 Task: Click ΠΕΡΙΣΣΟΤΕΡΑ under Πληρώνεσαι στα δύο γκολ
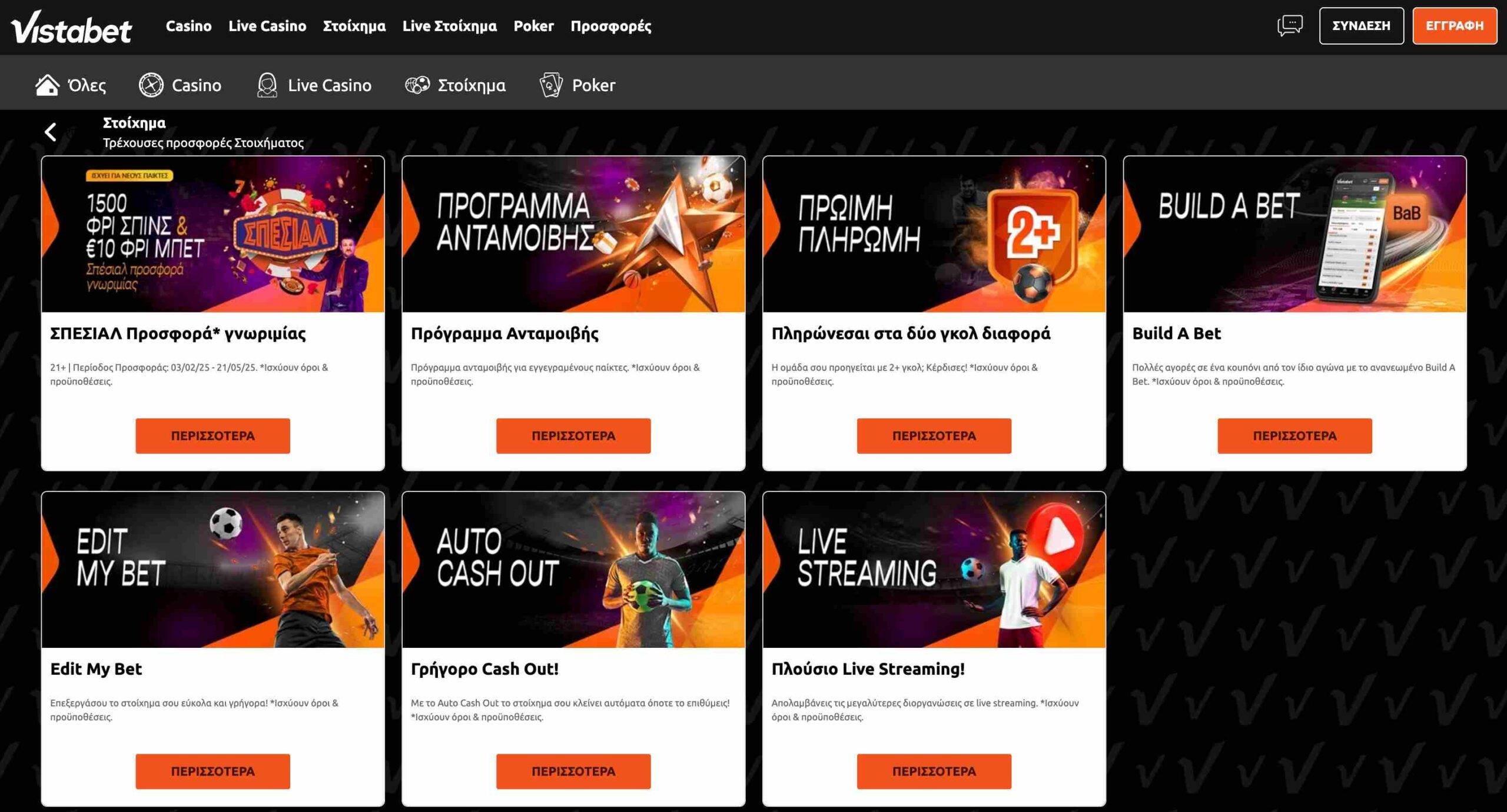(934, 436)
